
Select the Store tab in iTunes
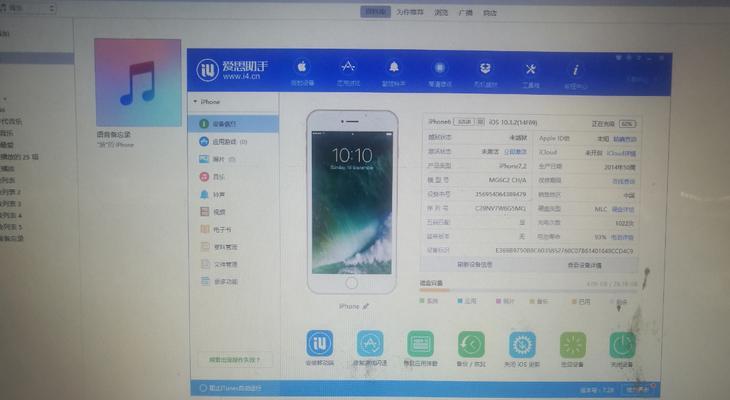[490, 13]
